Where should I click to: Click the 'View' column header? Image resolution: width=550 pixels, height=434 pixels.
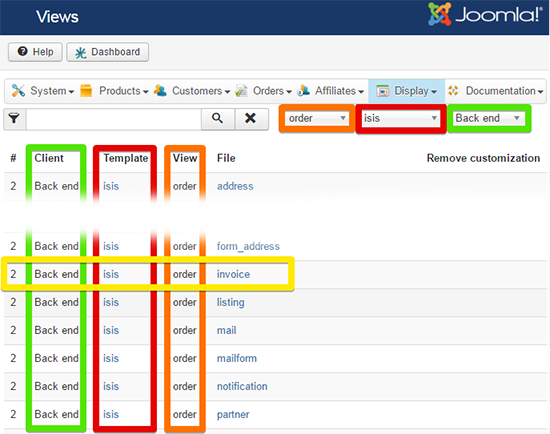tap(185, 158)
